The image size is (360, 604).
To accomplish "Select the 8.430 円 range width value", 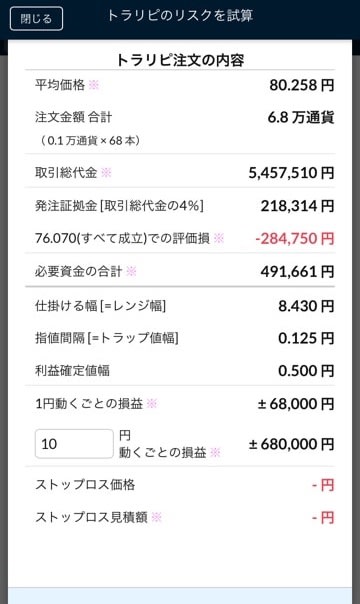I will pyautogui.click(x=306, y=306).
